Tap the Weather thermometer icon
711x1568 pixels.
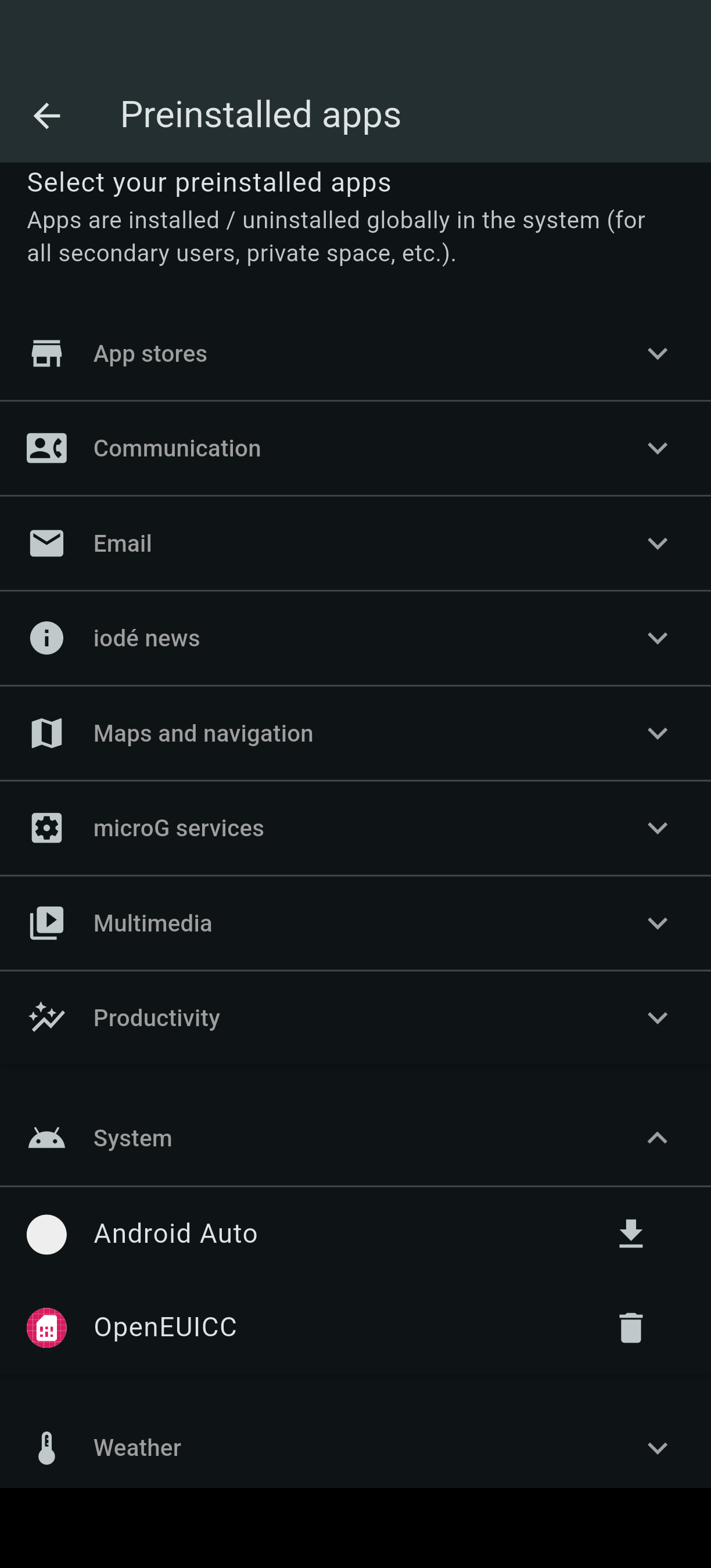tap(47, 1447)
